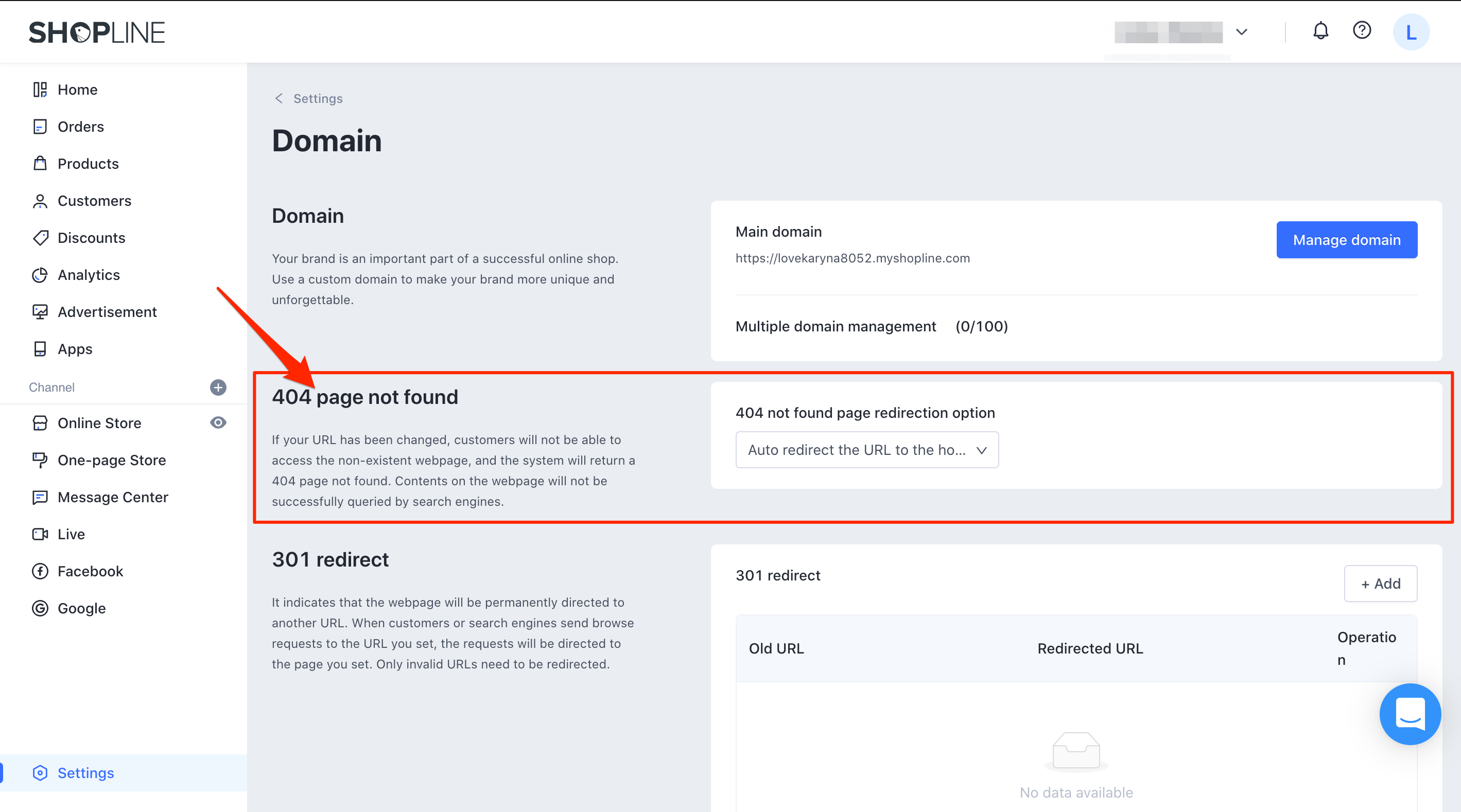The width and height of the screenshot is (1461, 812).
Task: Click the add channel plus icon
Action: click(218, 387)
